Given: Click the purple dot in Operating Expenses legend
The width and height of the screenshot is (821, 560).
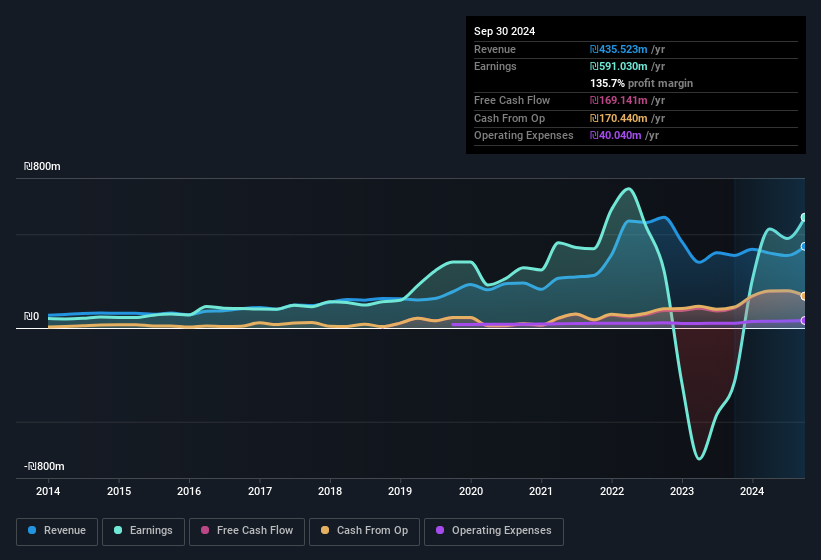Looking at the screenshot, I should pos(440,530).
